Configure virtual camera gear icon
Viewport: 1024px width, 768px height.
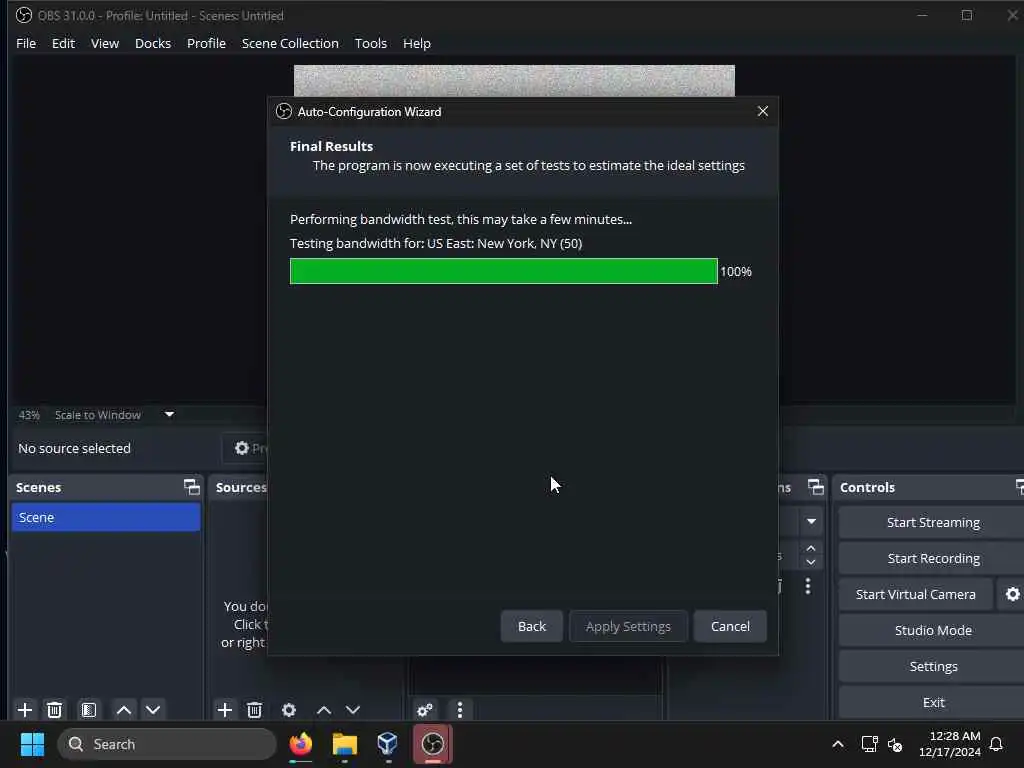coord(1012,594)
